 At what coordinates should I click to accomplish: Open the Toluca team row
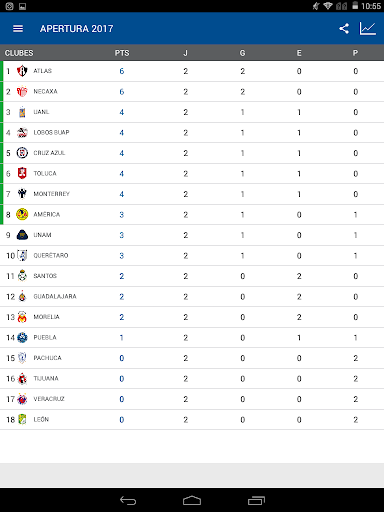point(192,174)
